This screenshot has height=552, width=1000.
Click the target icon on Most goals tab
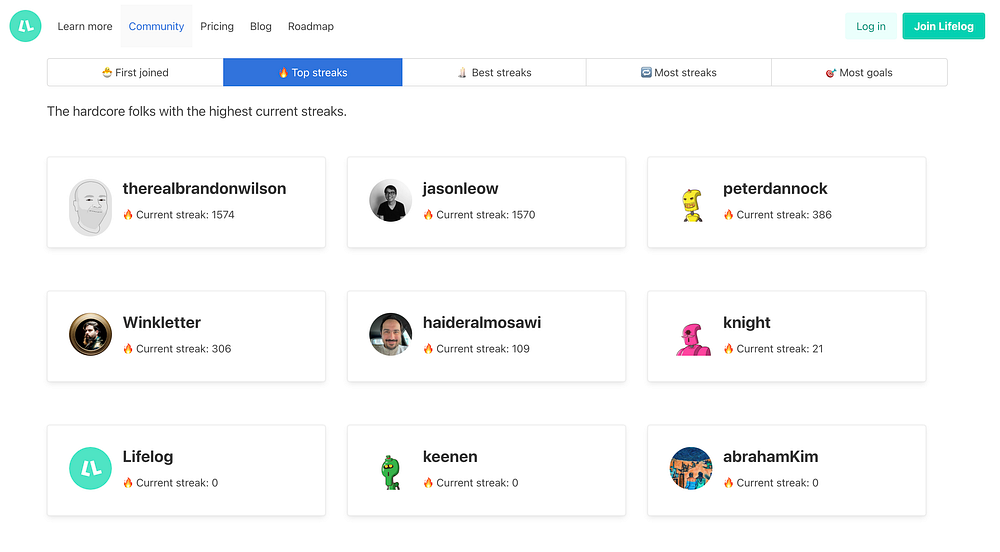tap(830, 73)
